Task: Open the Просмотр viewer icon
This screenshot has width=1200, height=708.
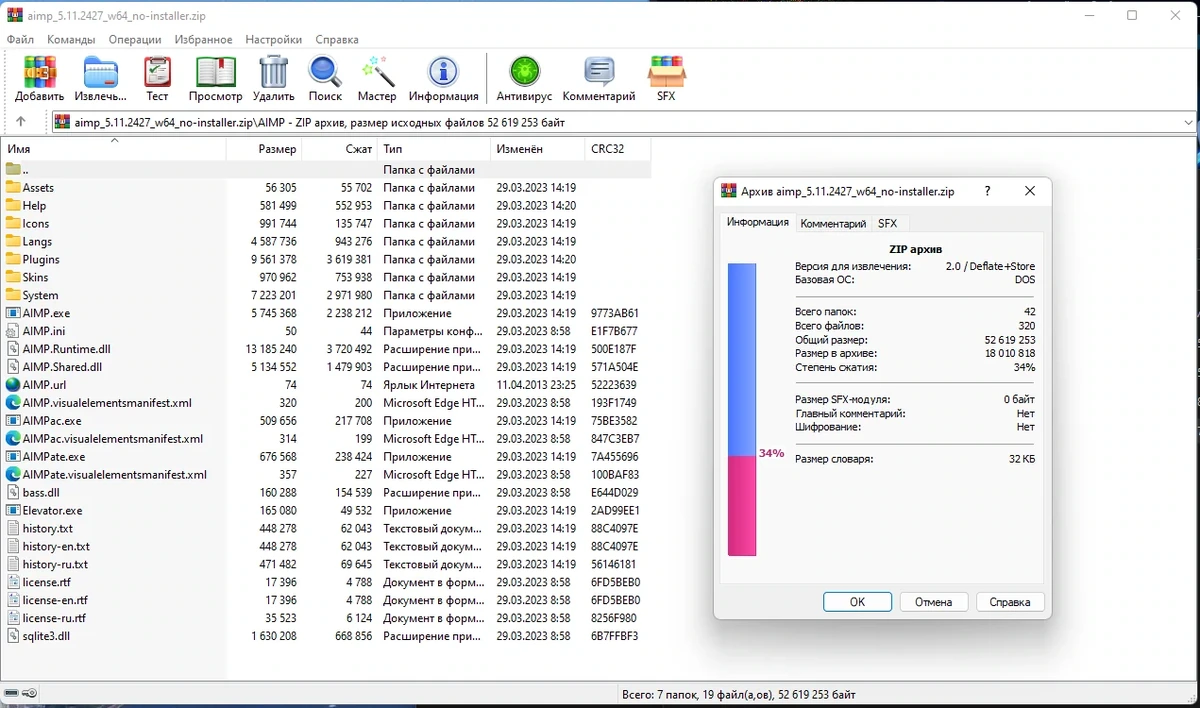Action: (215, 73)
